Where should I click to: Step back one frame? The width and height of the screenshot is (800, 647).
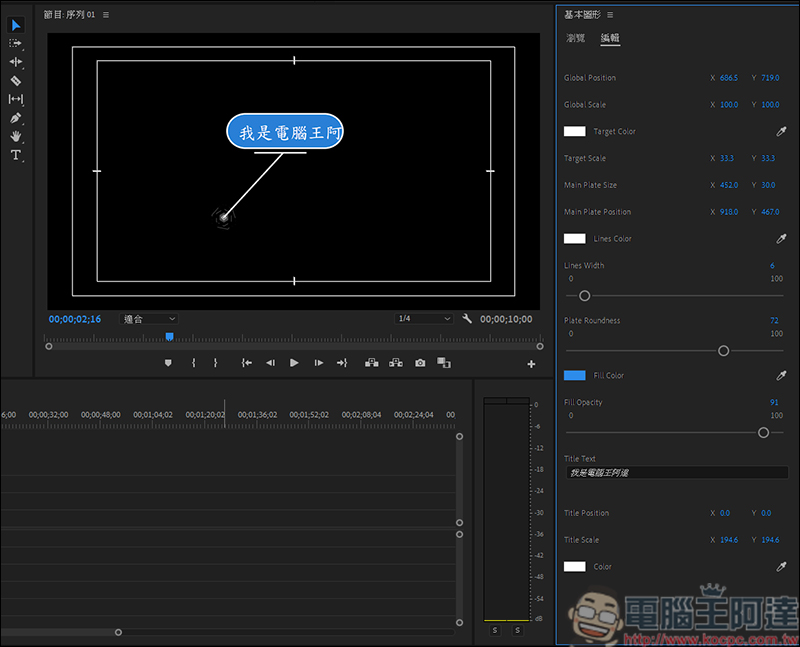270,363
